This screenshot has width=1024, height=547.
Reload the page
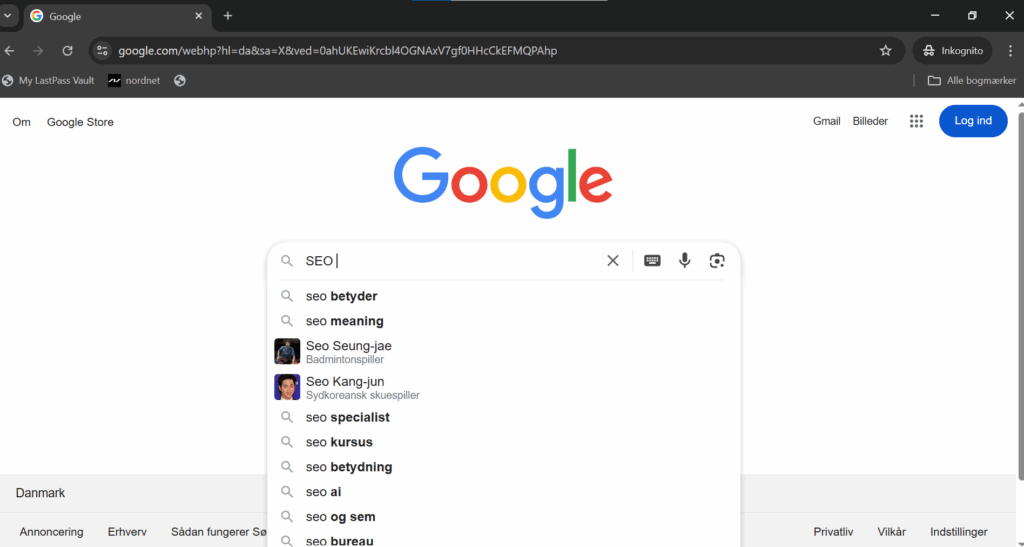(67, 50)
